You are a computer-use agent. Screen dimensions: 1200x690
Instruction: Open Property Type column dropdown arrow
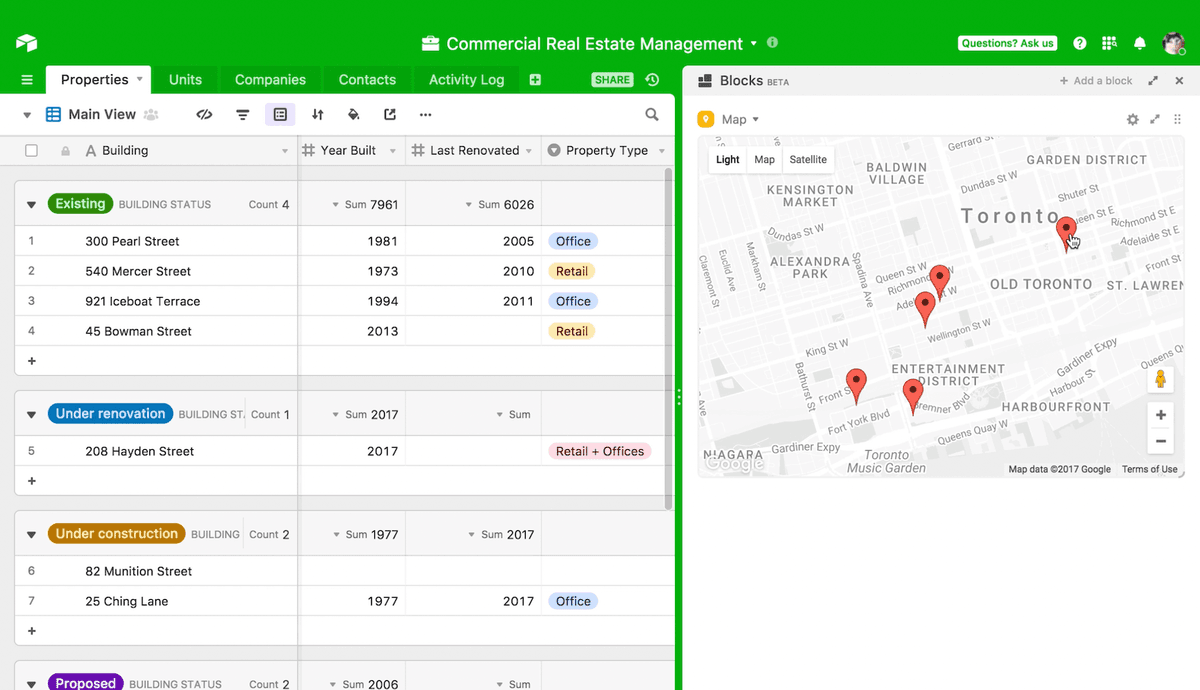pyautogui.click(x=660, y=151)
